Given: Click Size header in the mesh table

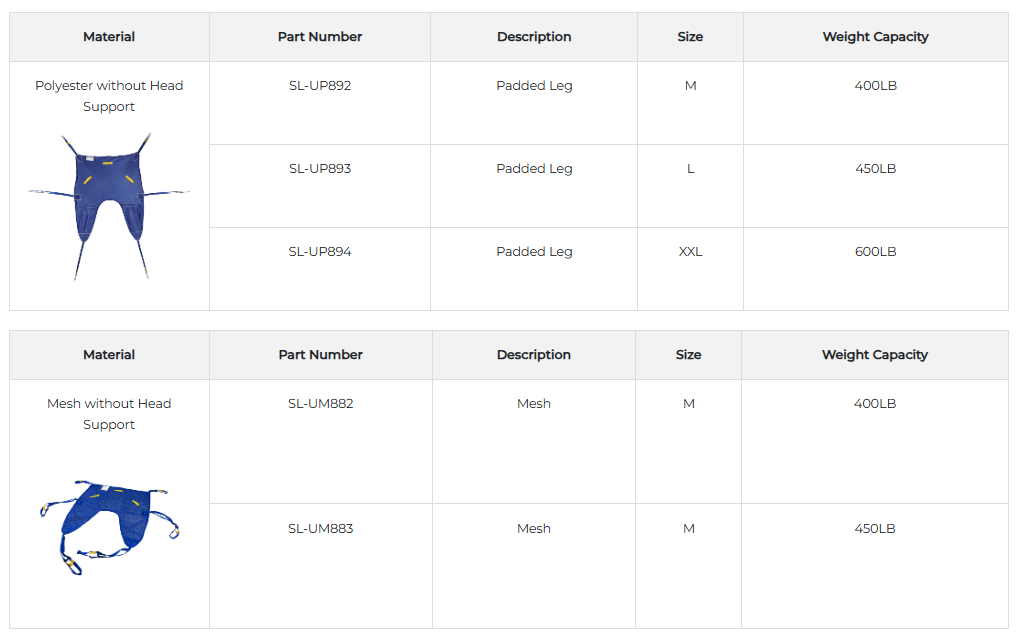Looking at the screenshot, I should click(x=688, y=355).
